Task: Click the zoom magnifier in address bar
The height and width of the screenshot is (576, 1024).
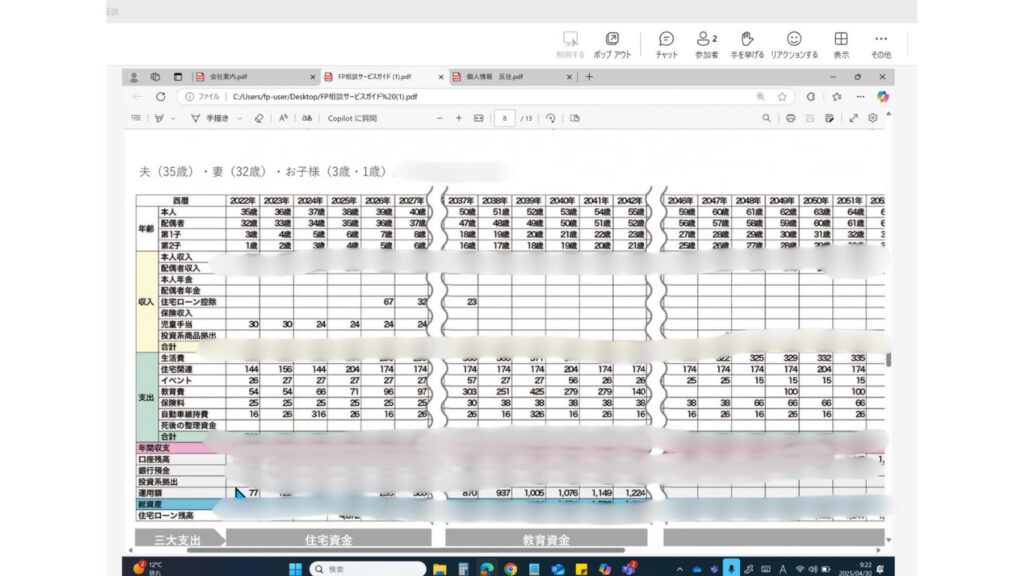Action: pos(761,97)
